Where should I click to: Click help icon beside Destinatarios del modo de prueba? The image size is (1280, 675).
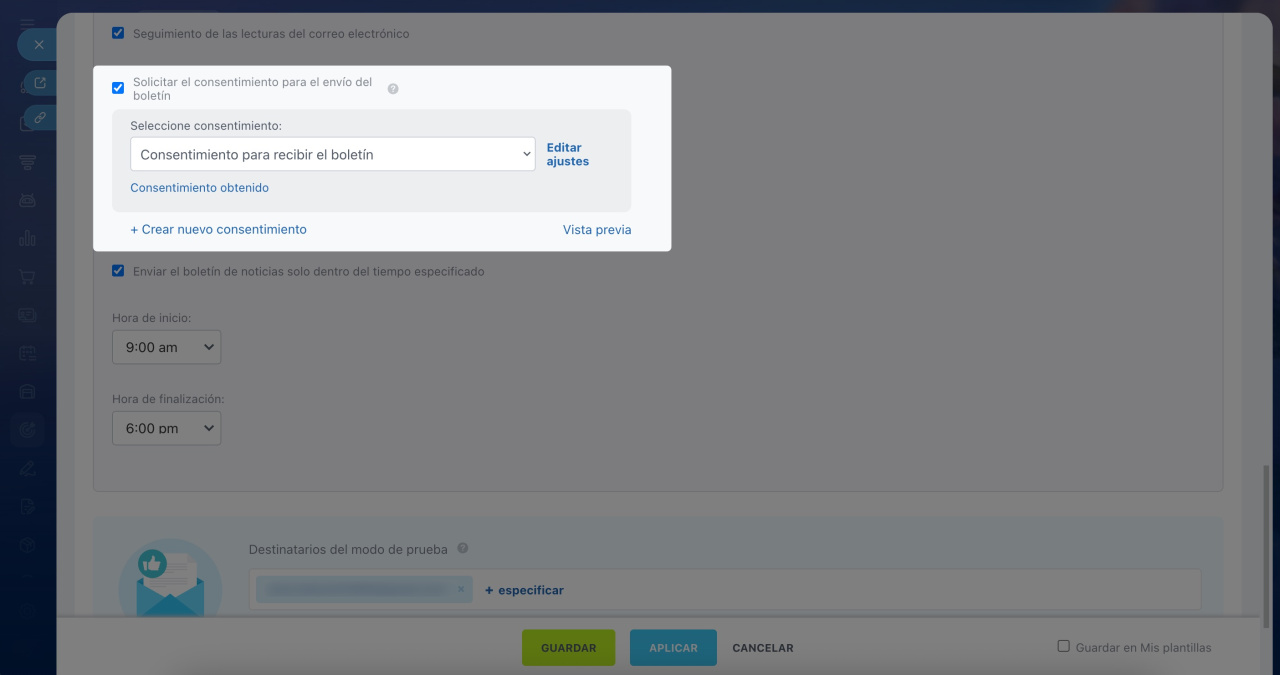(462, 549)
